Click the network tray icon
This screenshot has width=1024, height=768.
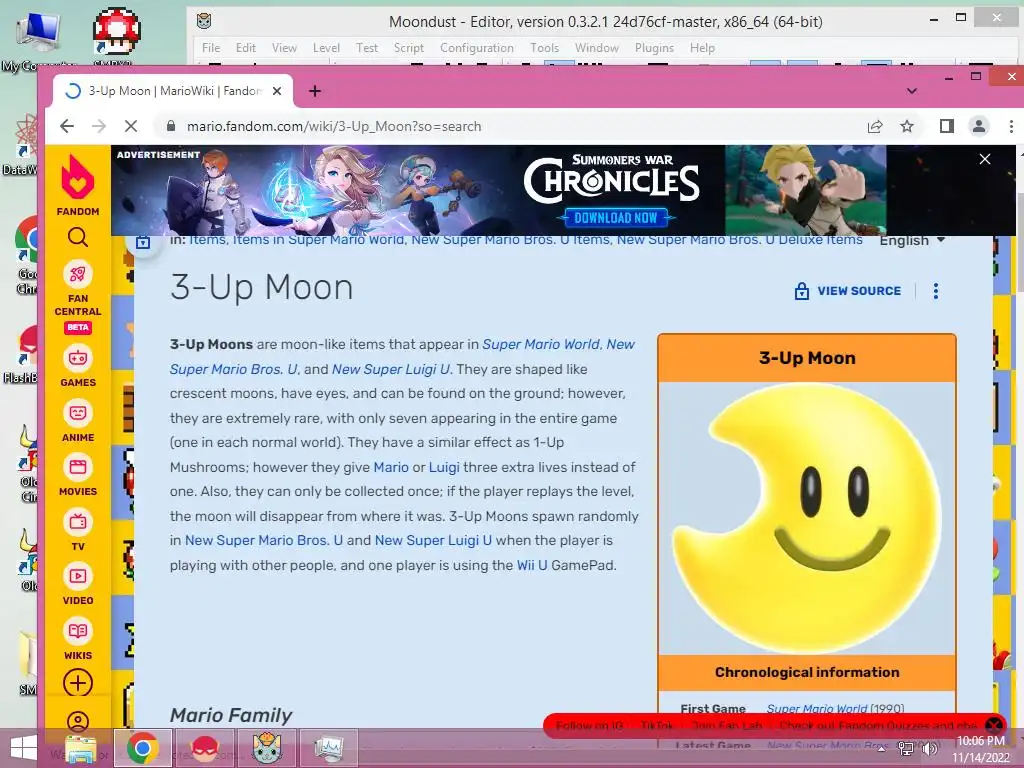pos(906,748)
